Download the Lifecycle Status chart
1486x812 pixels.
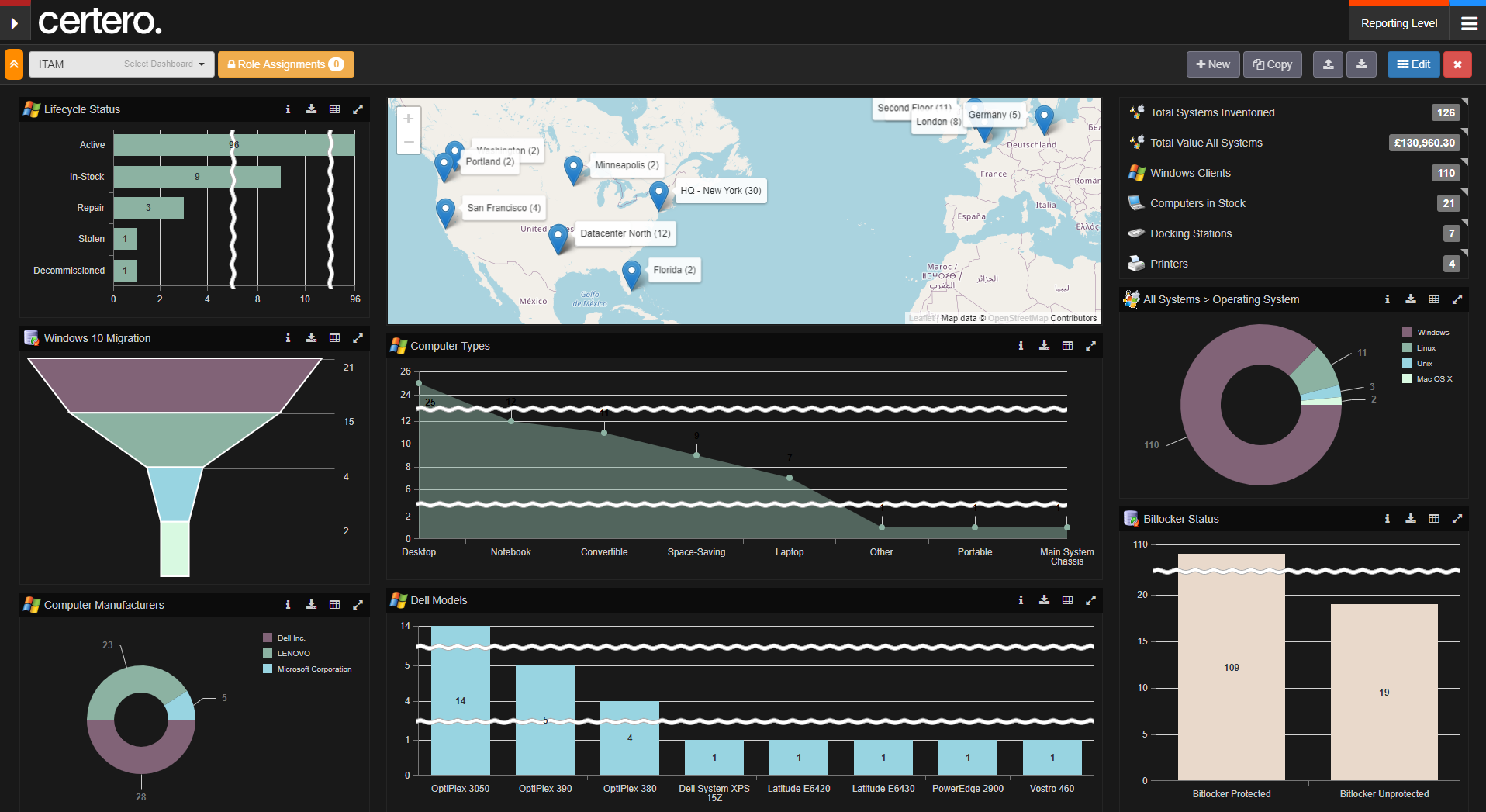point(311,109)
